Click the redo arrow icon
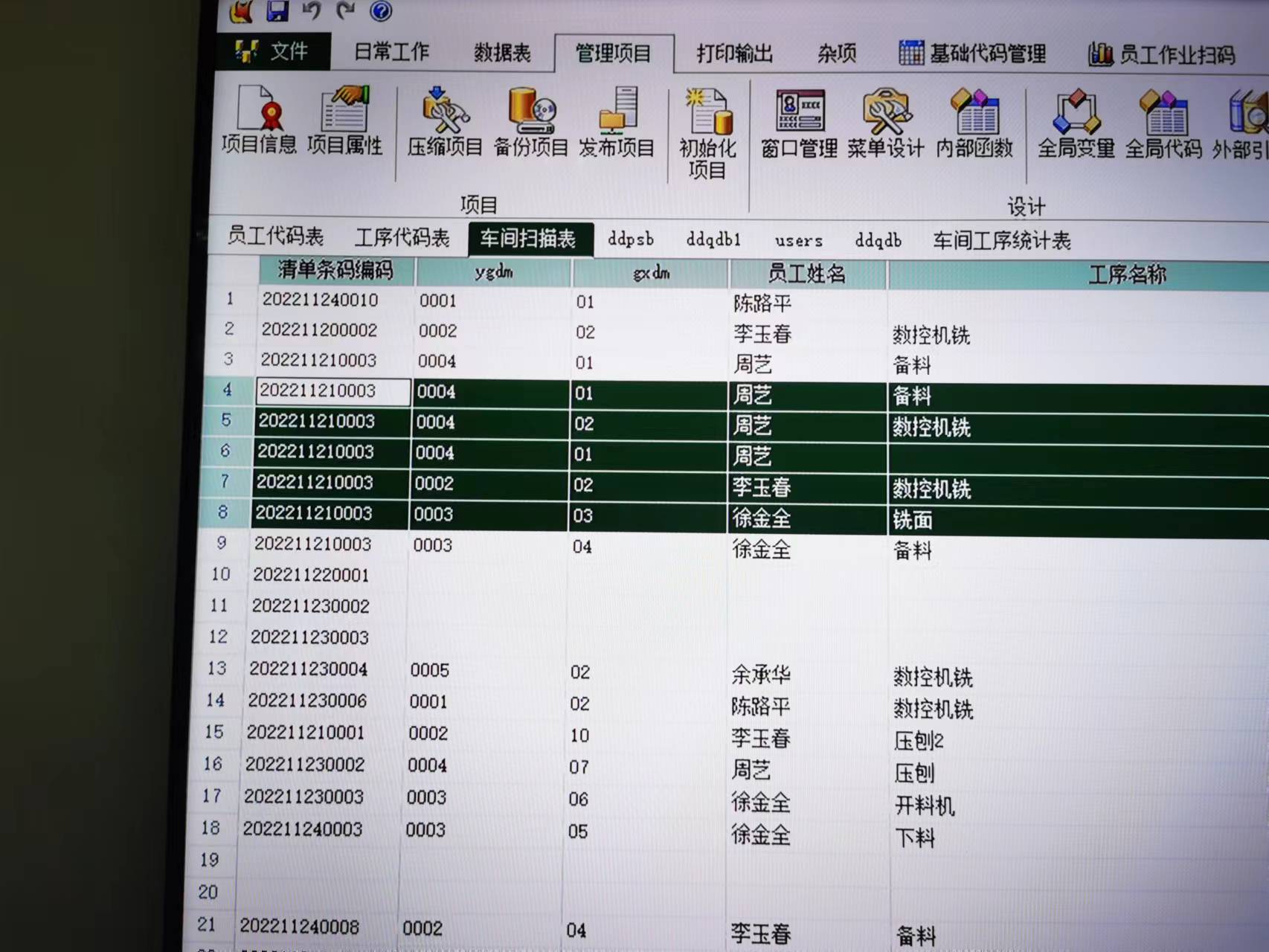The height and width of the screenshot is (952, 1269). 346,10
